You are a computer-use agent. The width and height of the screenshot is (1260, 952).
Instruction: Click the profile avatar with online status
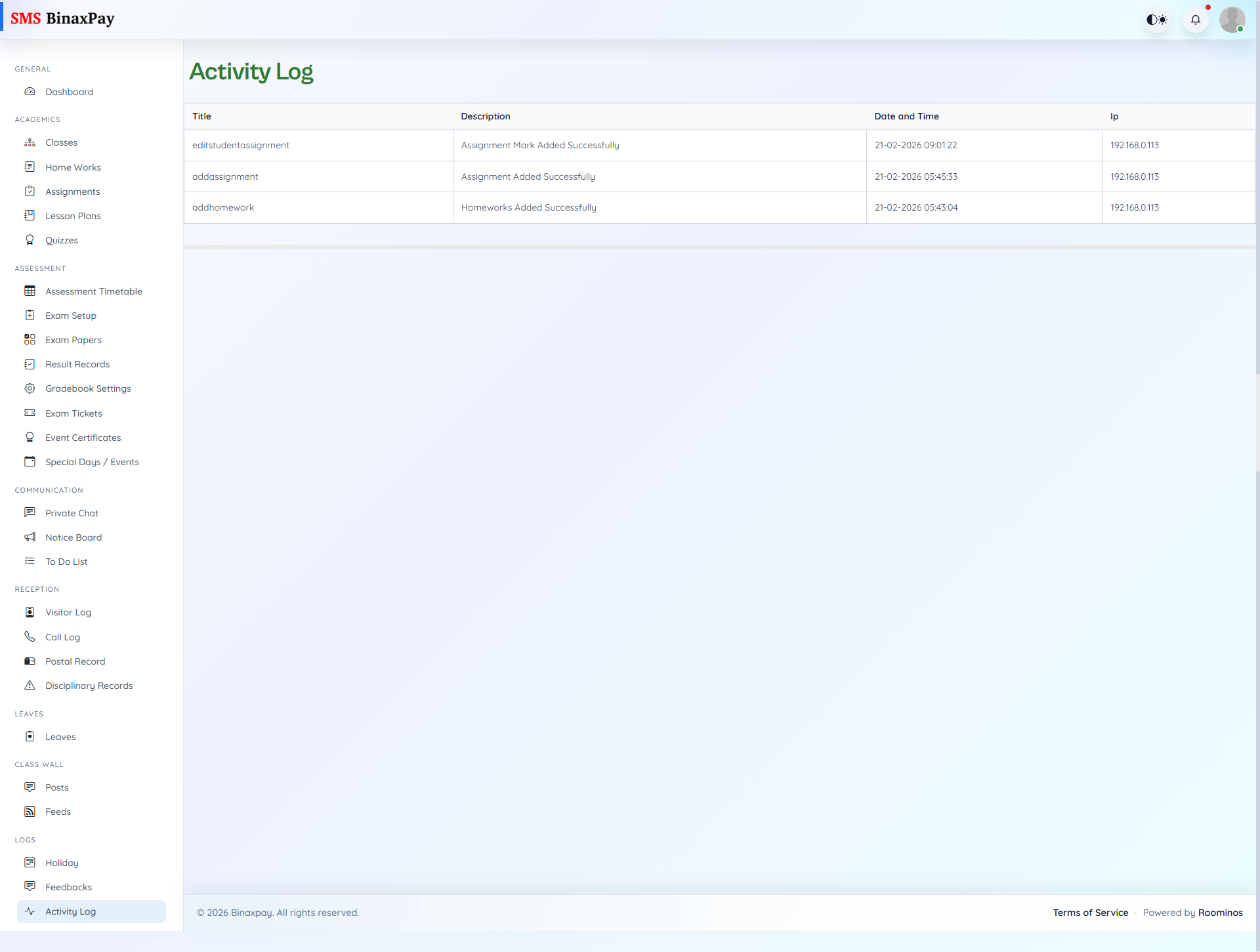pyautogui.click(x=1233, y=19)
